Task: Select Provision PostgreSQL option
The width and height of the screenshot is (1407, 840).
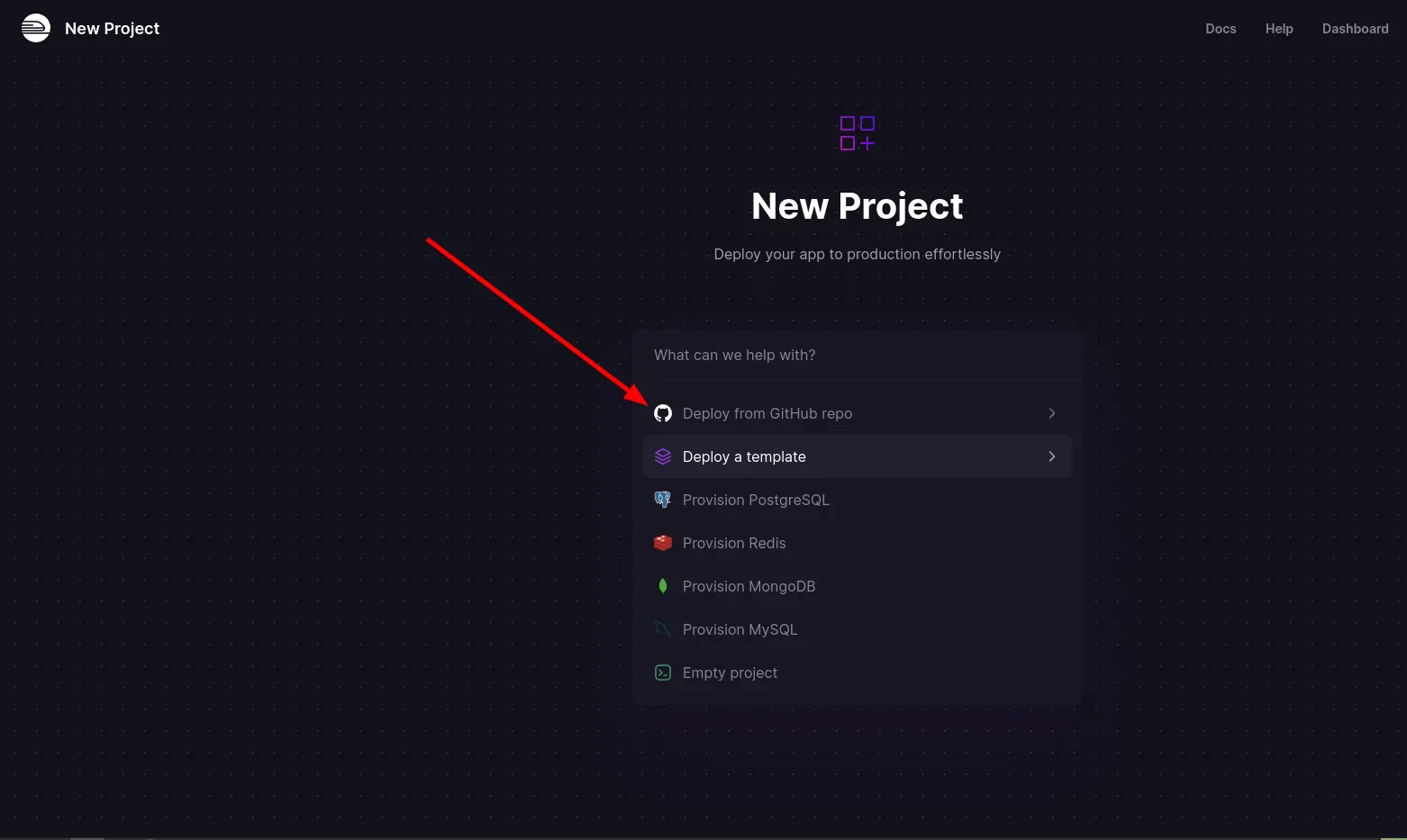Action: click(x=857, y=500)
